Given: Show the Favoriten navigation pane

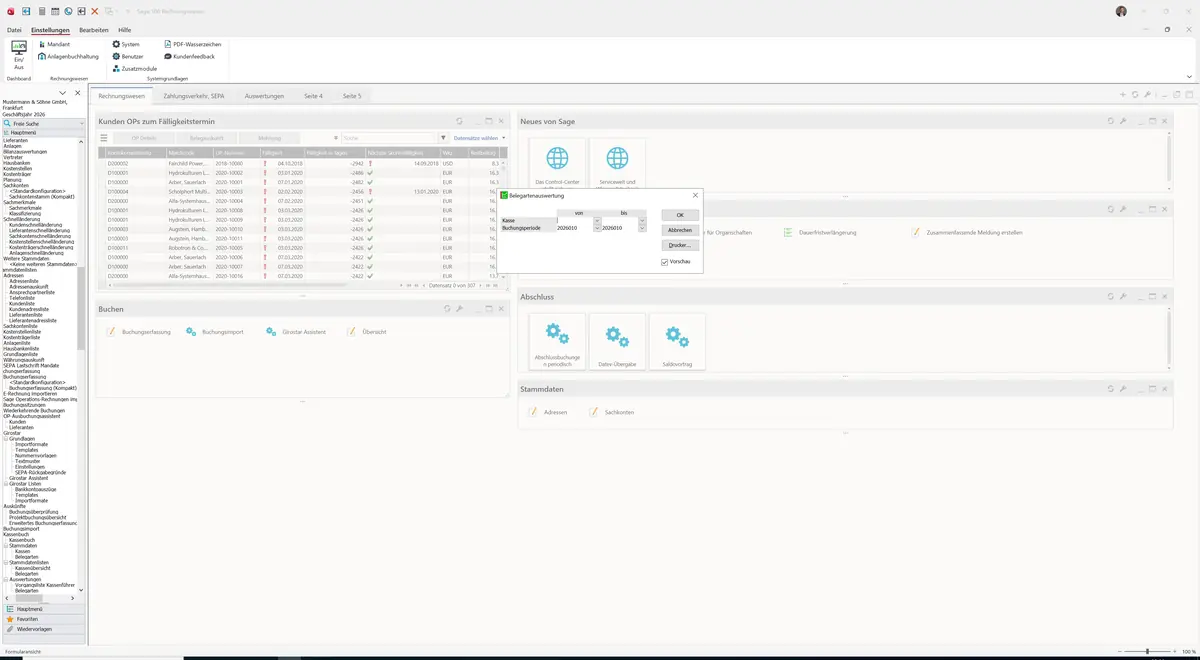Looking at the screenshot, I should click(x=41, y=619).
